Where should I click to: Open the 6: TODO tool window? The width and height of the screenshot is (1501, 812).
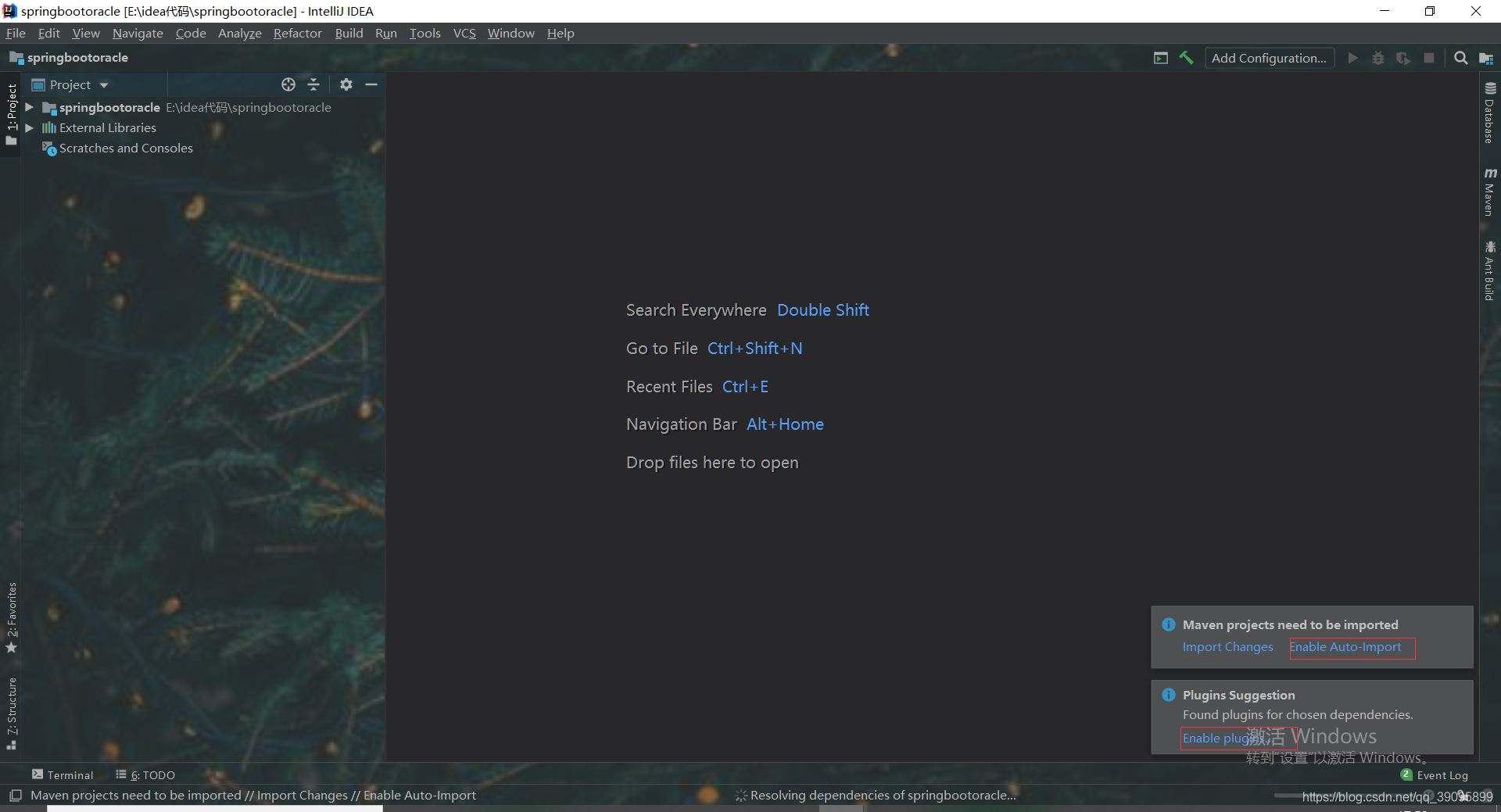coord(145,774)
